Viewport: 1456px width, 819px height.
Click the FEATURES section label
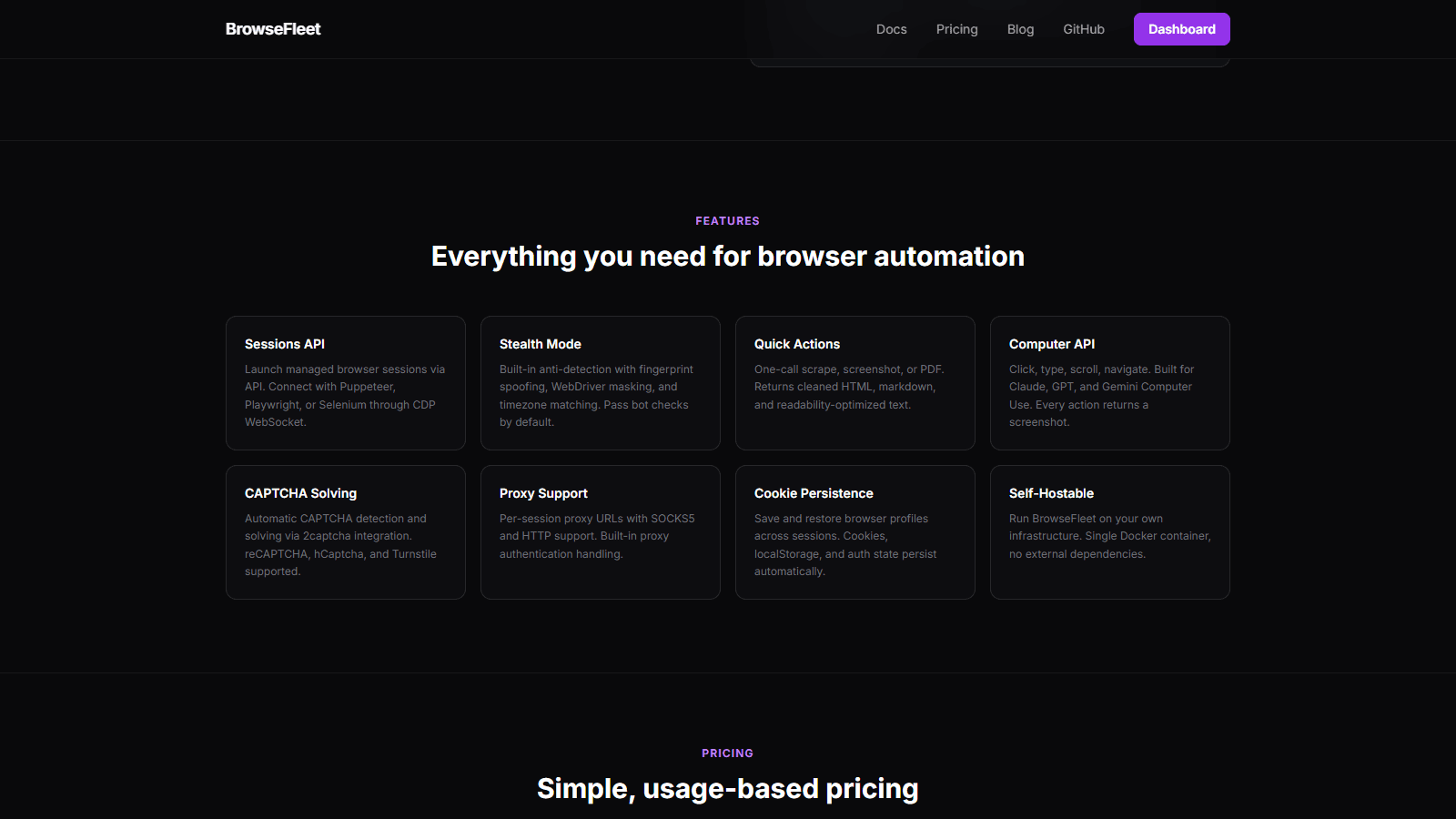727,220
